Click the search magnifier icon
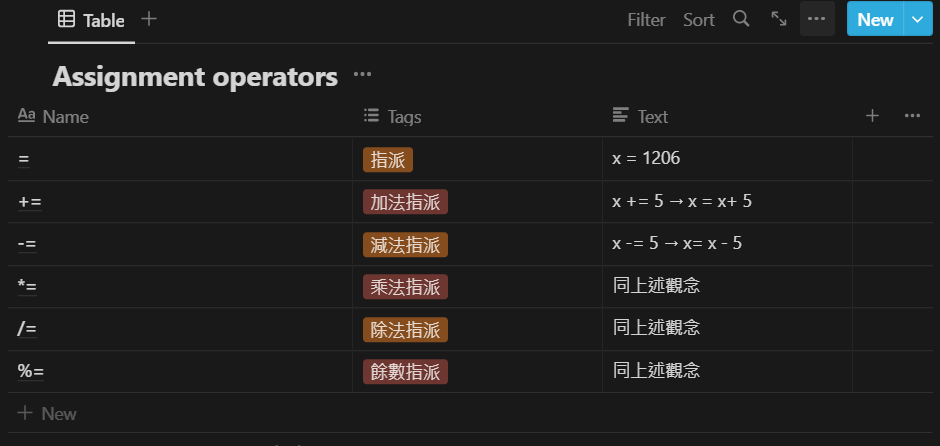This screenshot has width=940, height=446. click(741, 19)
